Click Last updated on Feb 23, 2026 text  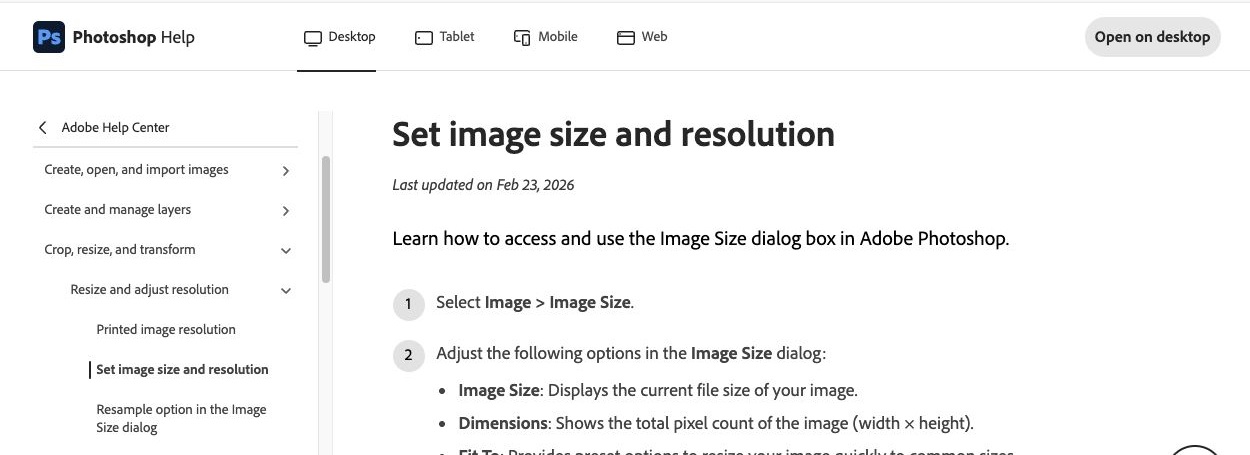[x=483, y=185]
